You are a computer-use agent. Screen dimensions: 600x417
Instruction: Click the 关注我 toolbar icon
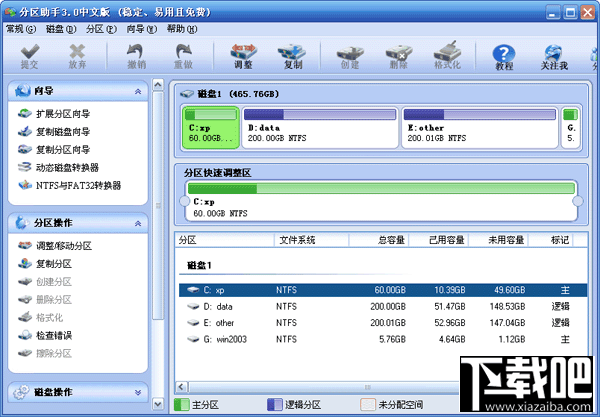(x=554, y=57)
